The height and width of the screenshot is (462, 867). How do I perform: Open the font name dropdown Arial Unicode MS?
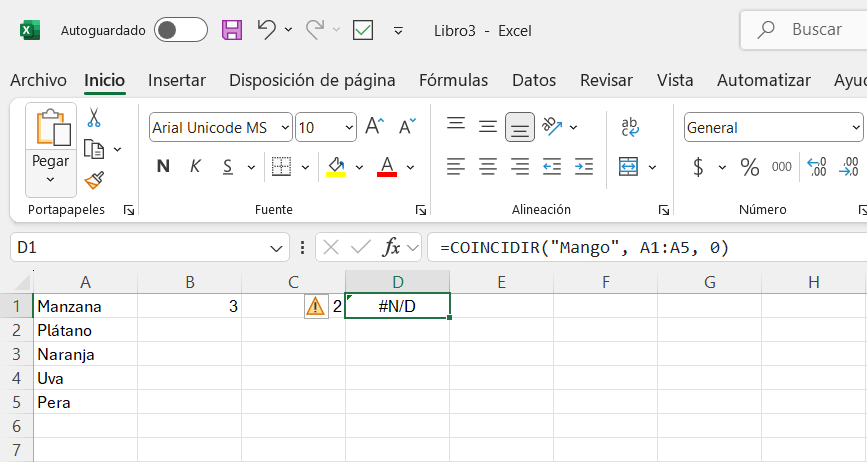pos(221,128)
